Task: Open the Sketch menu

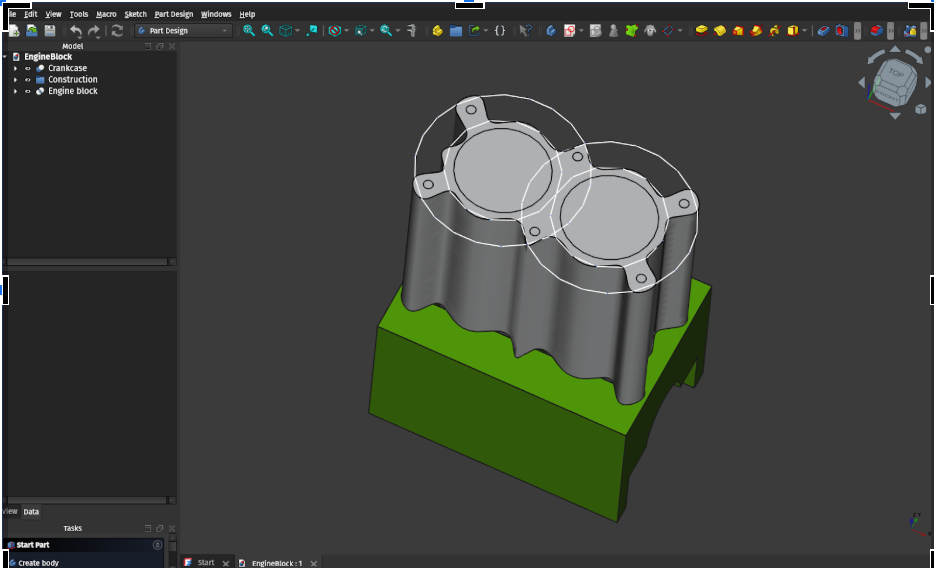Action: pyautogui.click(x=135, y=15)
